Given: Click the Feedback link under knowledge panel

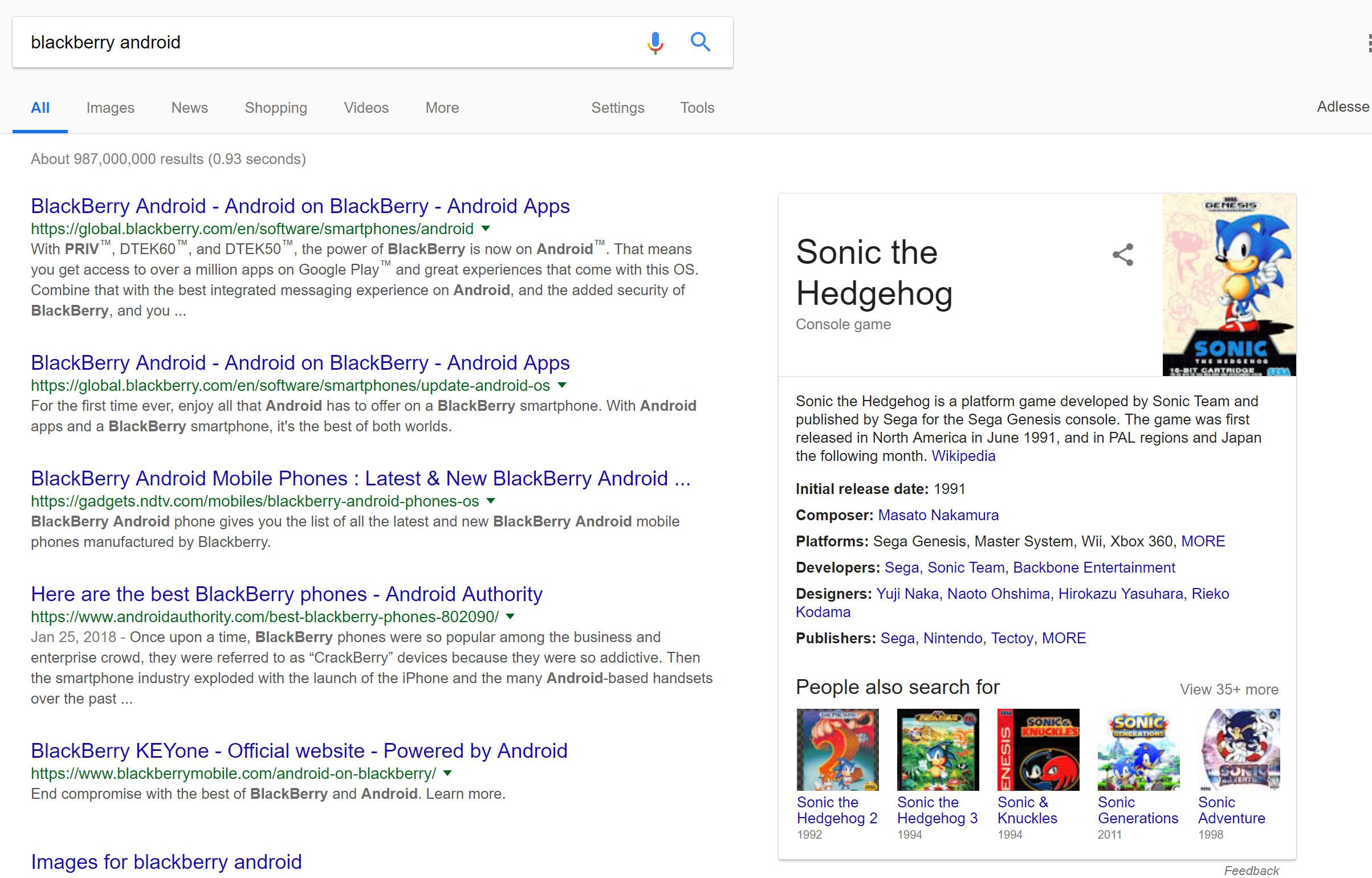Looking at the screenshot, I should tap(1251, 870).
